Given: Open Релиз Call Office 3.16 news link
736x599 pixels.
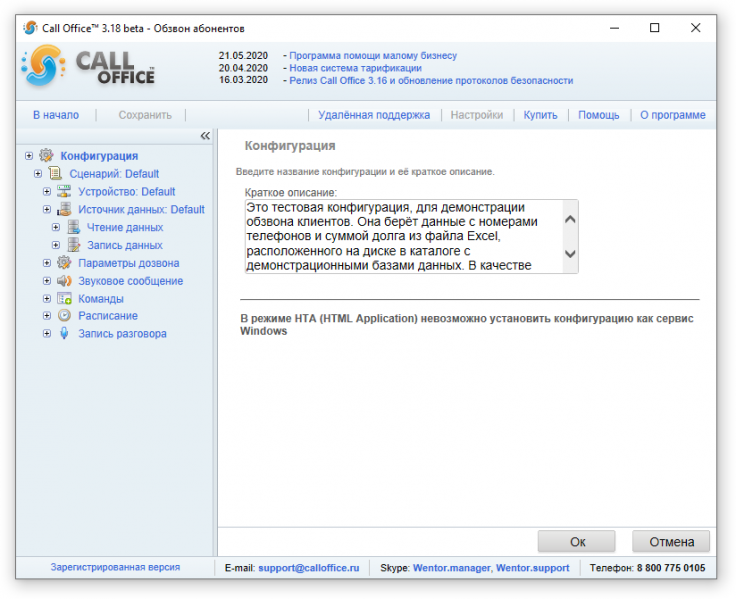Looking at the screenshot, I should point(431,80).
